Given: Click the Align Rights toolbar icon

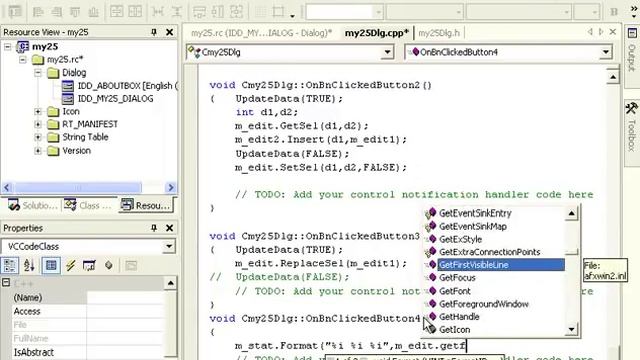Looking at the screenshot, I should pyautogui.click(x=57, y=12).
